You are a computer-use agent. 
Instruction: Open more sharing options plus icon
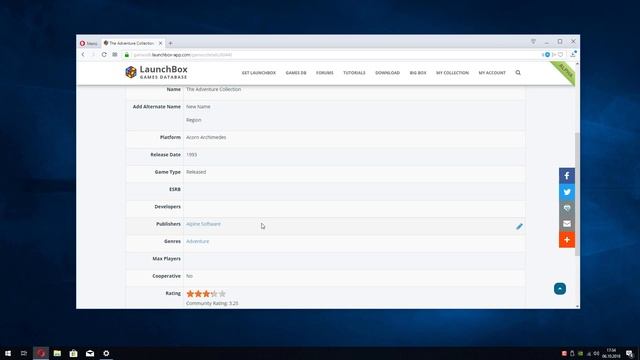[x=567, y=240]
